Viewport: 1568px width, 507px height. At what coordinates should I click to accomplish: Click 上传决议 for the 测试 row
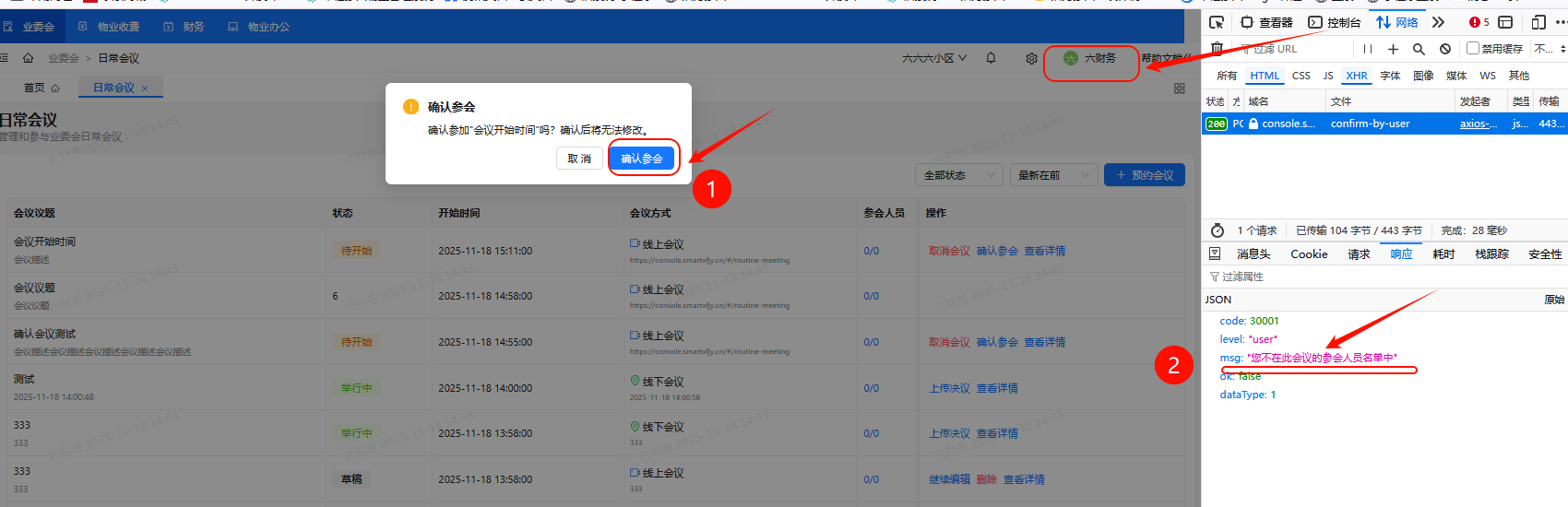[x=949, y=388]
